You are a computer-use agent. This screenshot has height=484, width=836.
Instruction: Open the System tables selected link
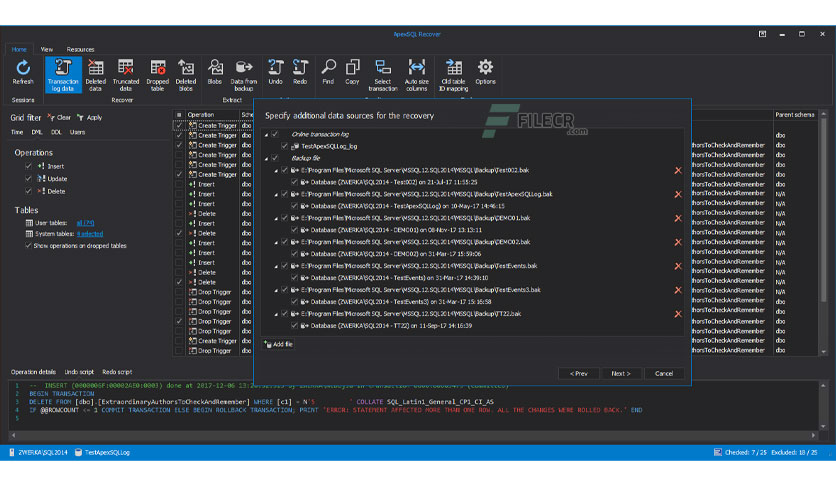[x=90, y=234]
